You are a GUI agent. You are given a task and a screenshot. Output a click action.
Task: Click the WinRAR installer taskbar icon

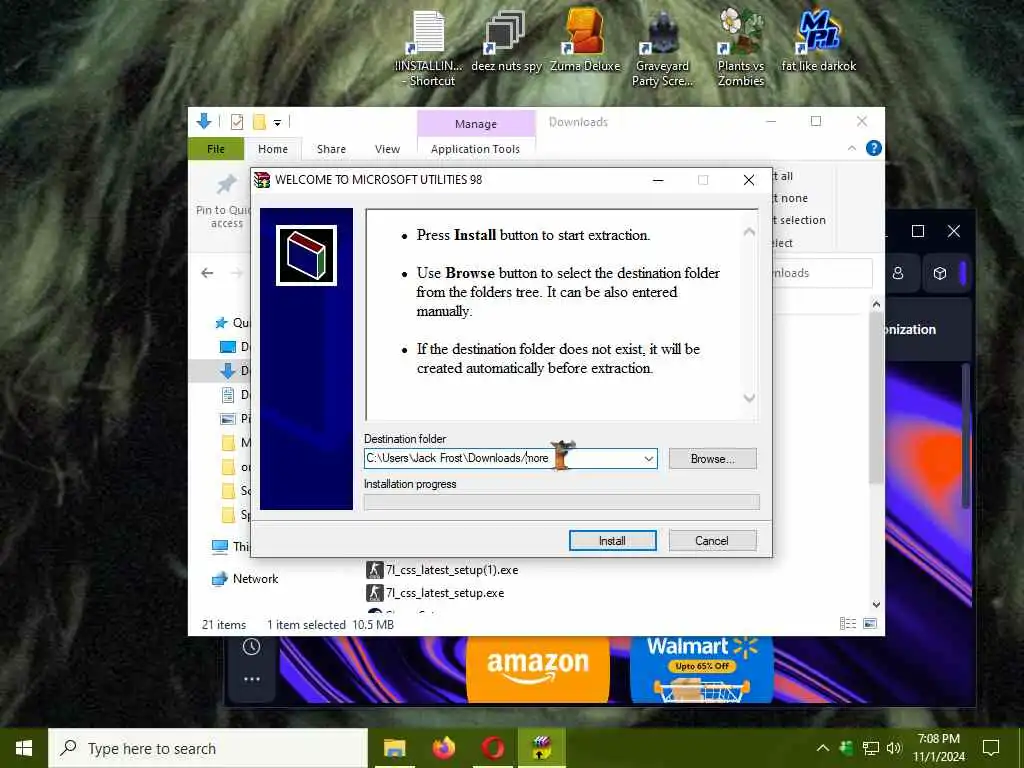coord(541,748)
